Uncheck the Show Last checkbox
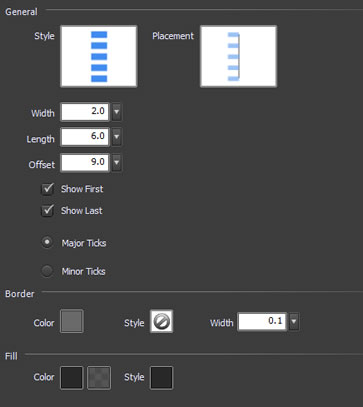The width and height of the screenshot is (363, 407). 47,211
